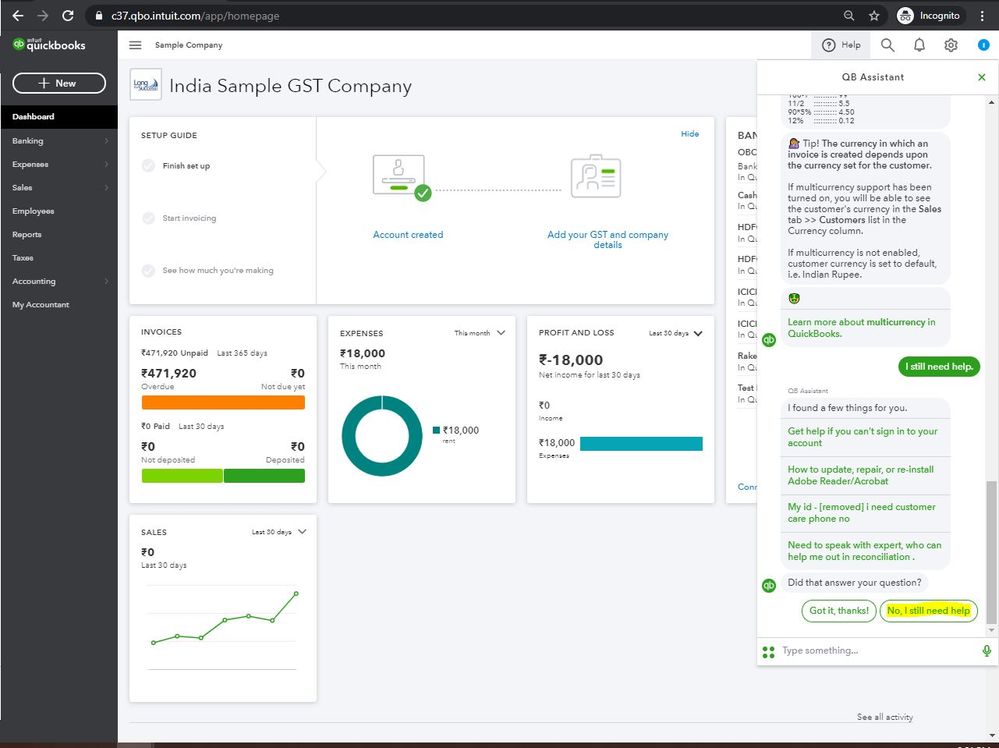The width and height of the screenshot is (999, 748).
Task: Click the blue info circle icon
Action: [x=983, y=45]
